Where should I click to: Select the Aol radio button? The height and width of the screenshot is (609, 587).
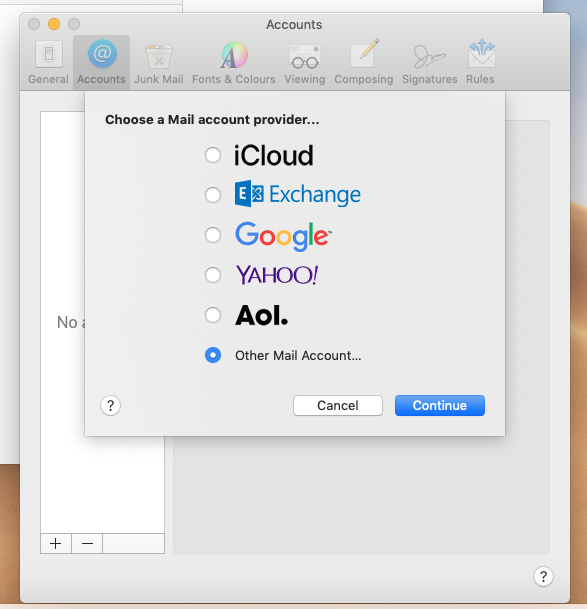point(213,315)
